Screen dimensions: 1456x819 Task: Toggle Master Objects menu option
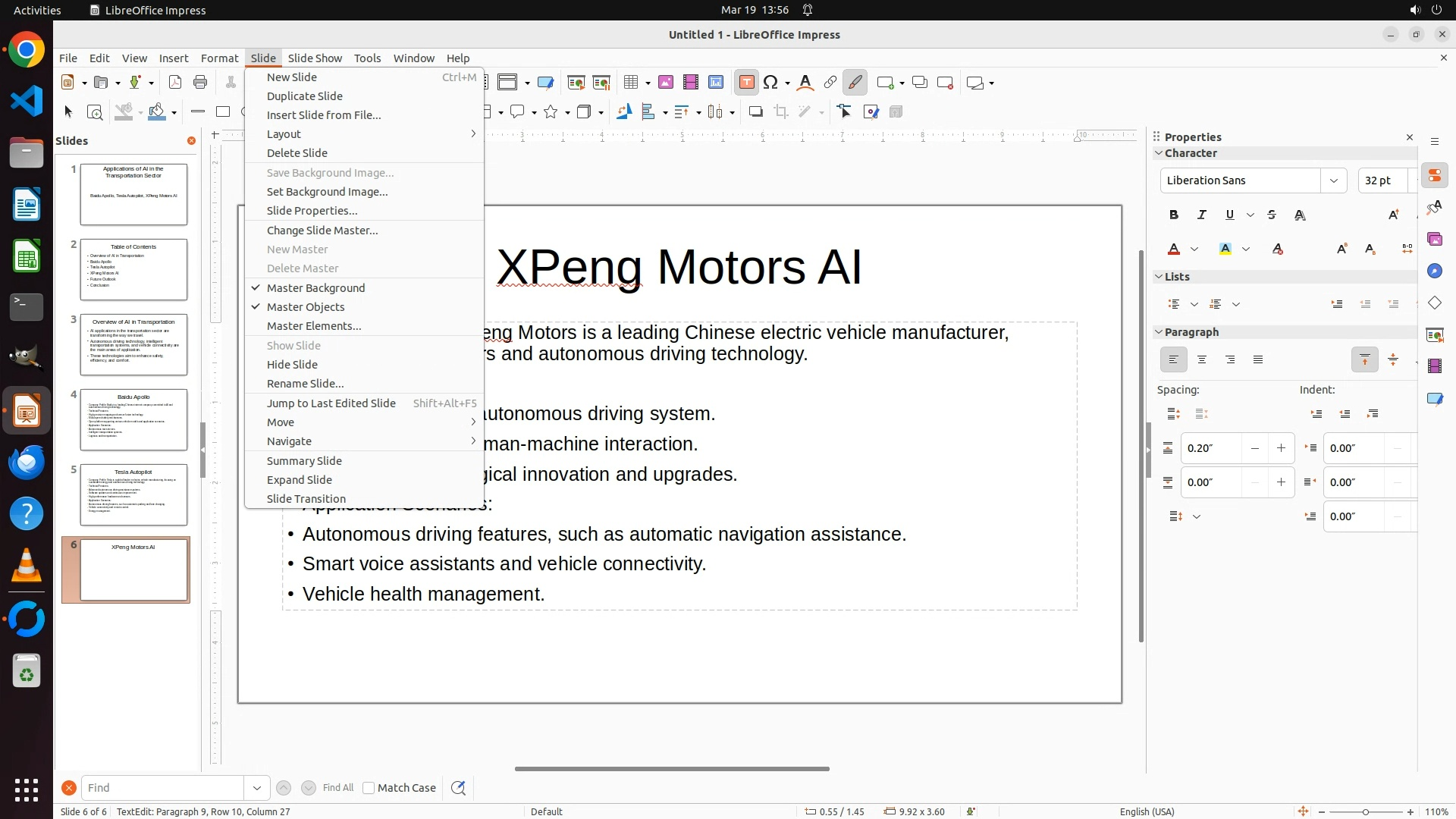tap(306, 307)
